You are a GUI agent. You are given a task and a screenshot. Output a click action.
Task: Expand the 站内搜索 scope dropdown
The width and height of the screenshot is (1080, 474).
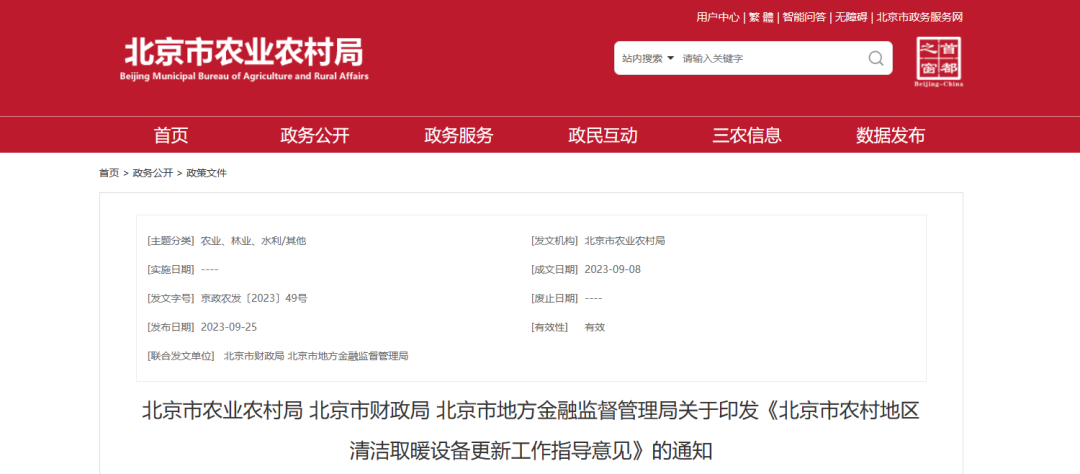648,58
